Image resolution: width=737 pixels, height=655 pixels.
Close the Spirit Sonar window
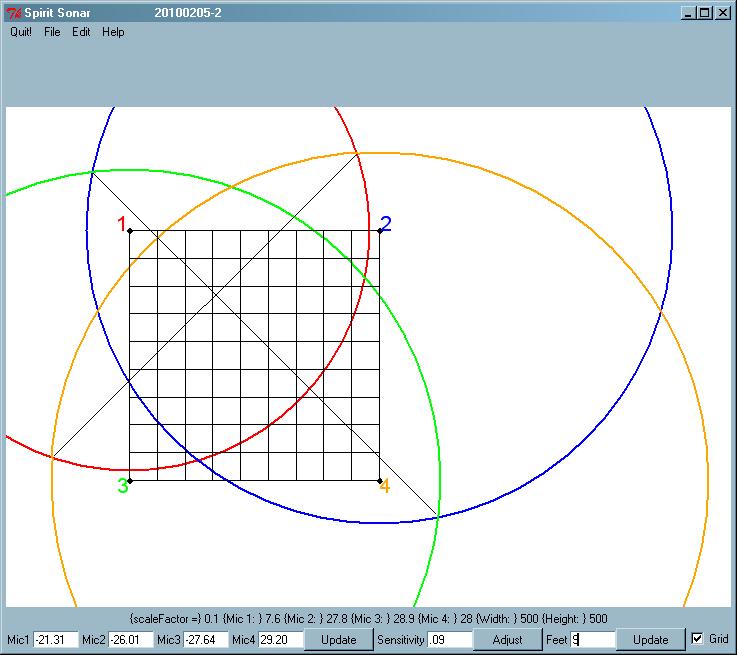723,13
